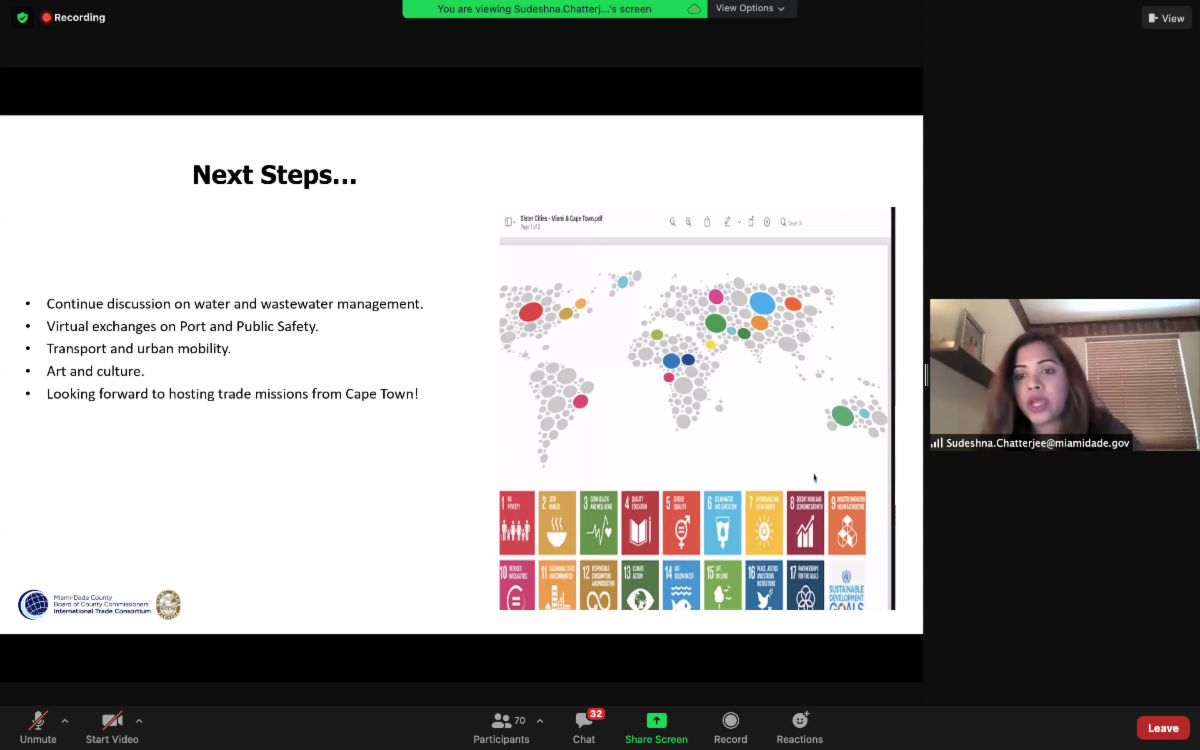Click the signal strength icon beside Sudeshna's name

click(x=937, y=443)
